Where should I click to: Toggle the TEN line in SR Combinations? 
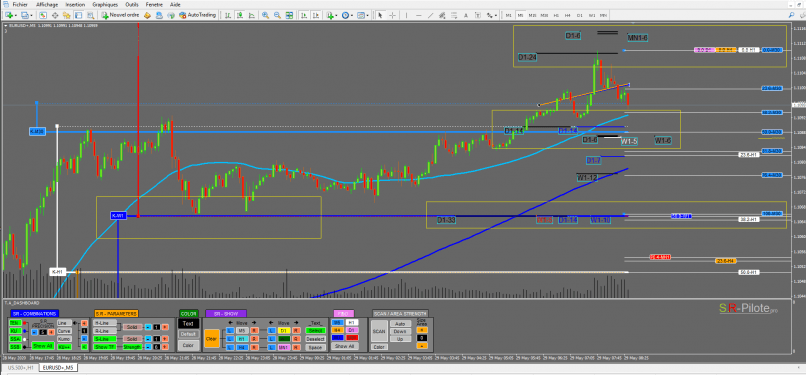pyautogui.click(x=15, y=323)
